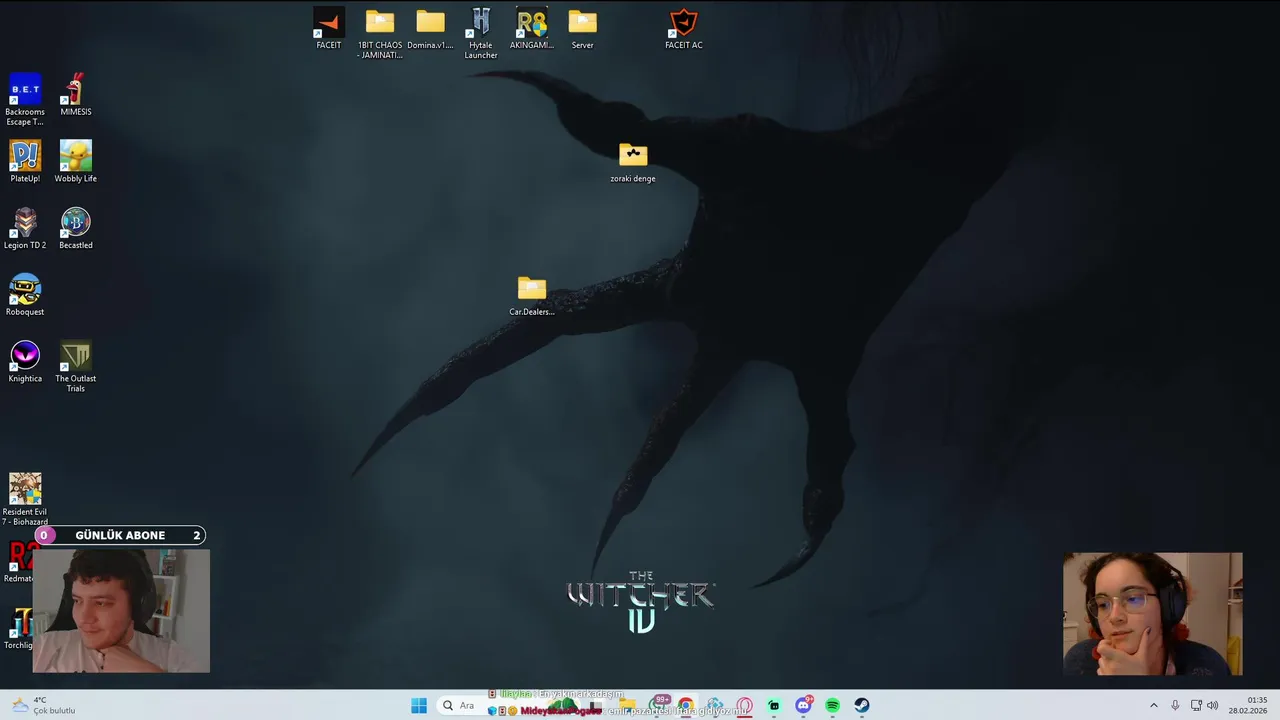Open the dark green app beside Discord
Image resolution: width=1280 pixels, height=720 pixels.
[774, 705]
